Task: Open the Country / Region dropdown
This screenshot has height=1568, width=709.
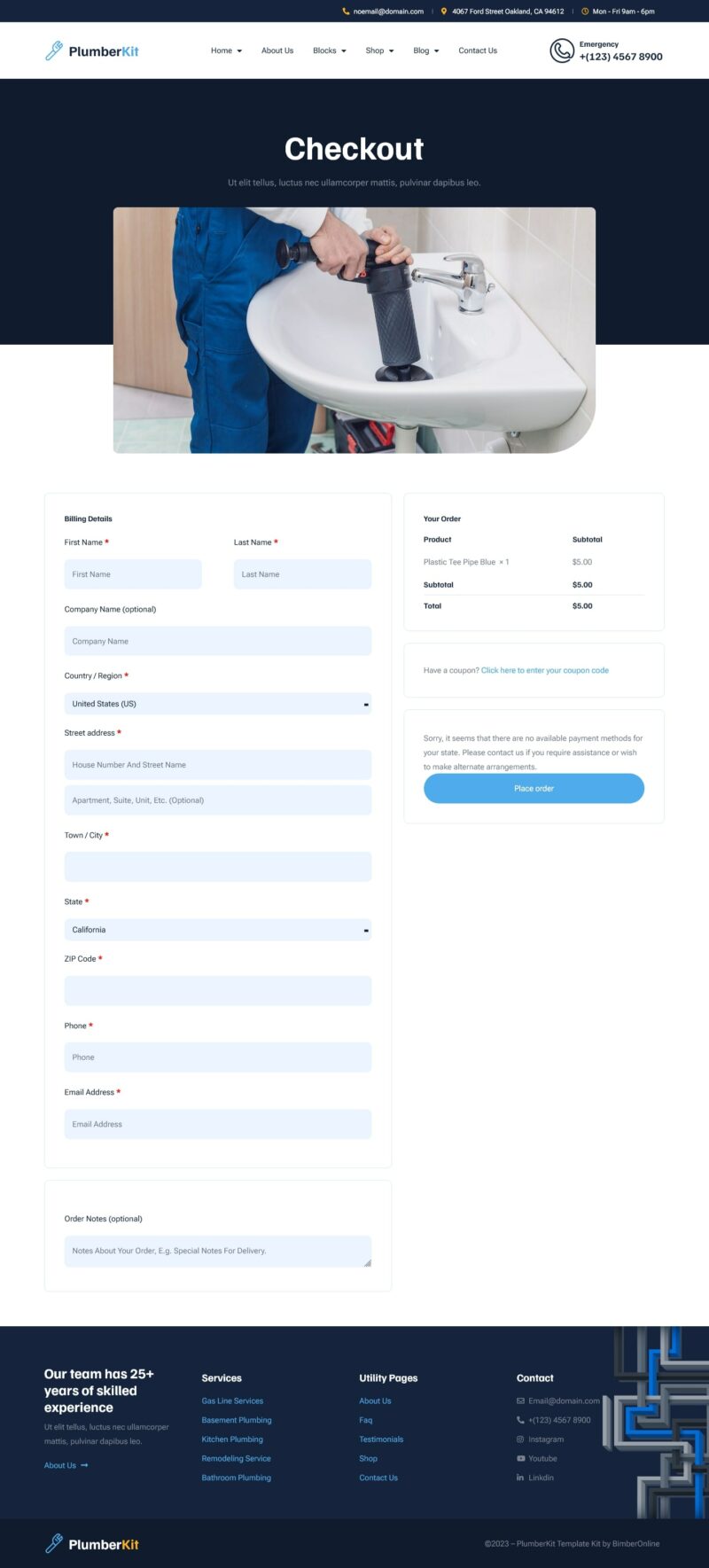Action: click(217, 704)
